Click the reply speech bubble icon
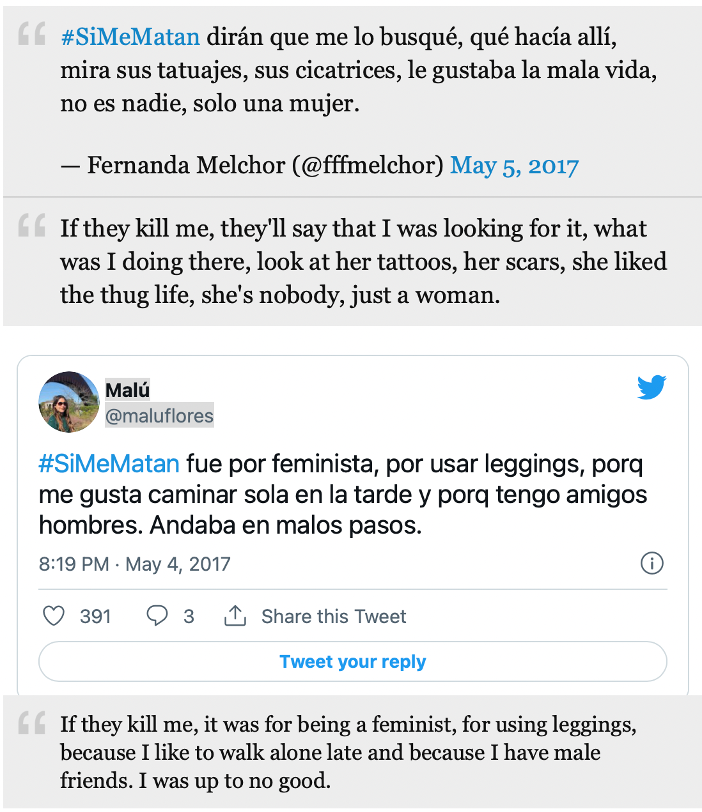The image size is (702, 812). coord(157,616)
